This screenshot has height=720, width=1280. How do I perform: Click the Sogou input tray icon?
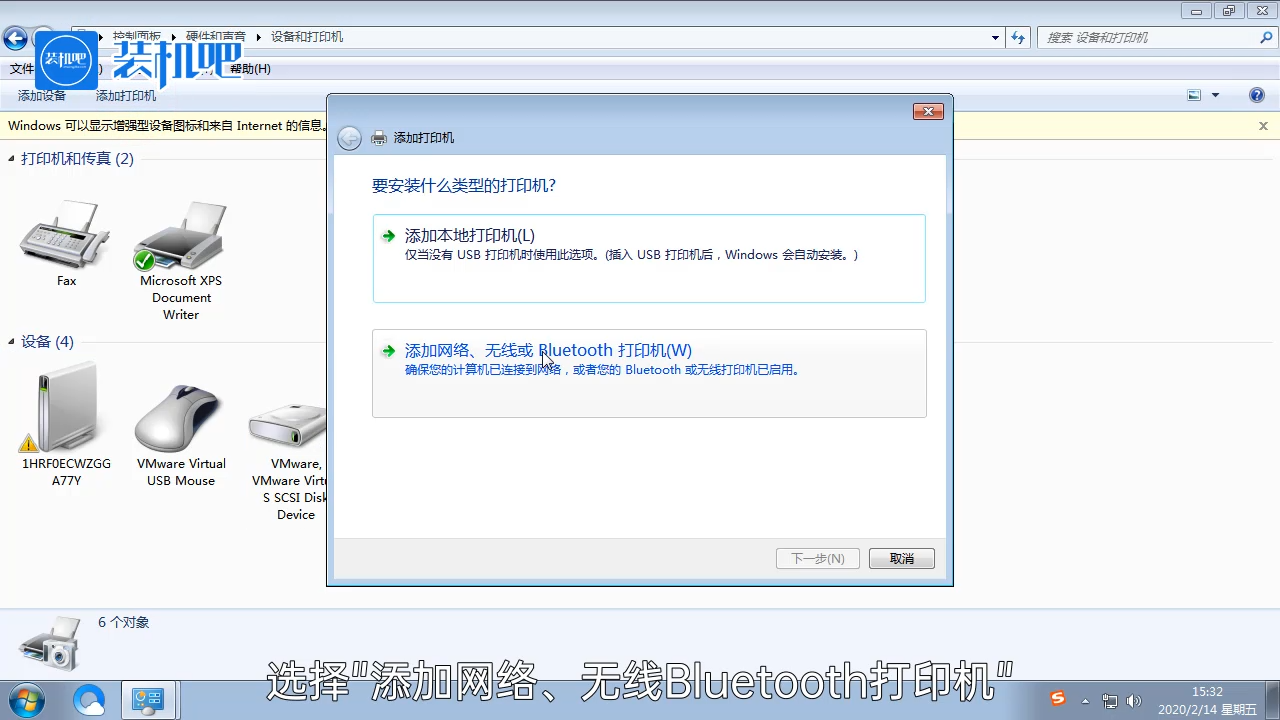[1057, 699]
